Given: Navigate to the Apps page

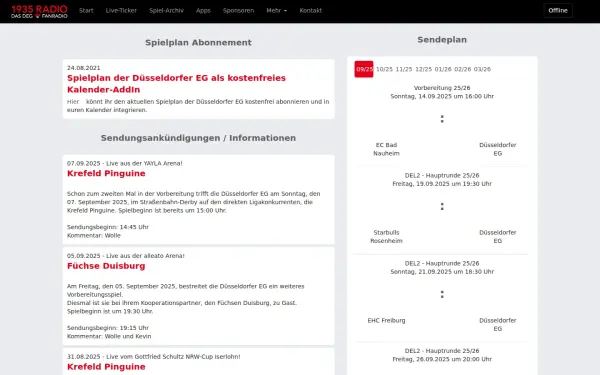Looking at the screenshot, I should (203, 11).
